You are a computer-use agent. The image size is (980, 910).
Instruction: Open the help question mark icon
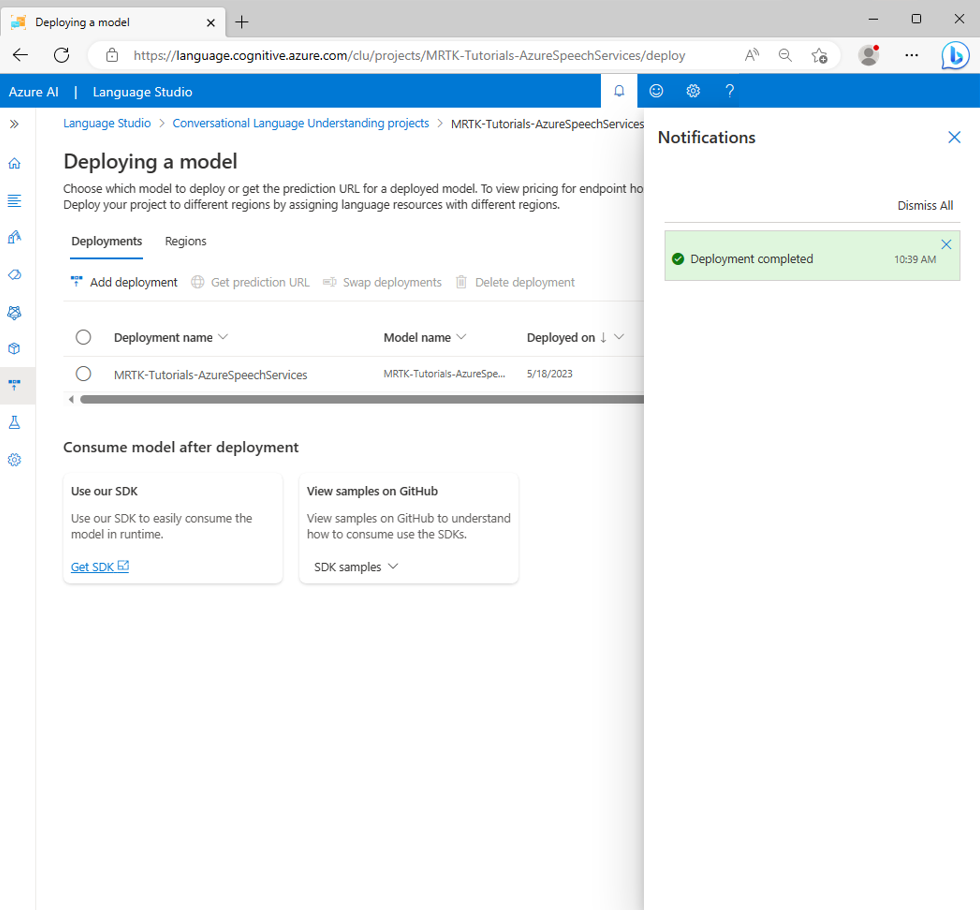729,91
